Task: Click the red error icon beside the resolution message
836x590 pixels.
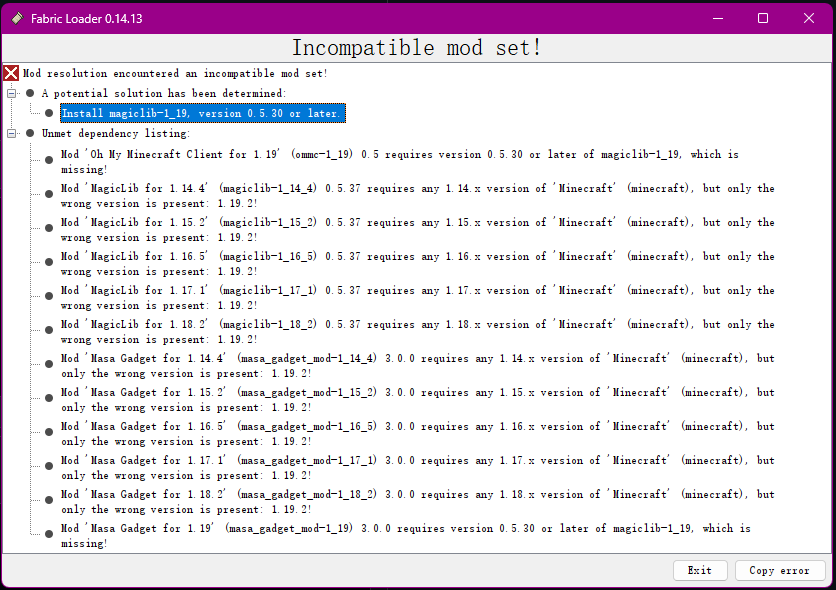Action: [x=9, y=72]
